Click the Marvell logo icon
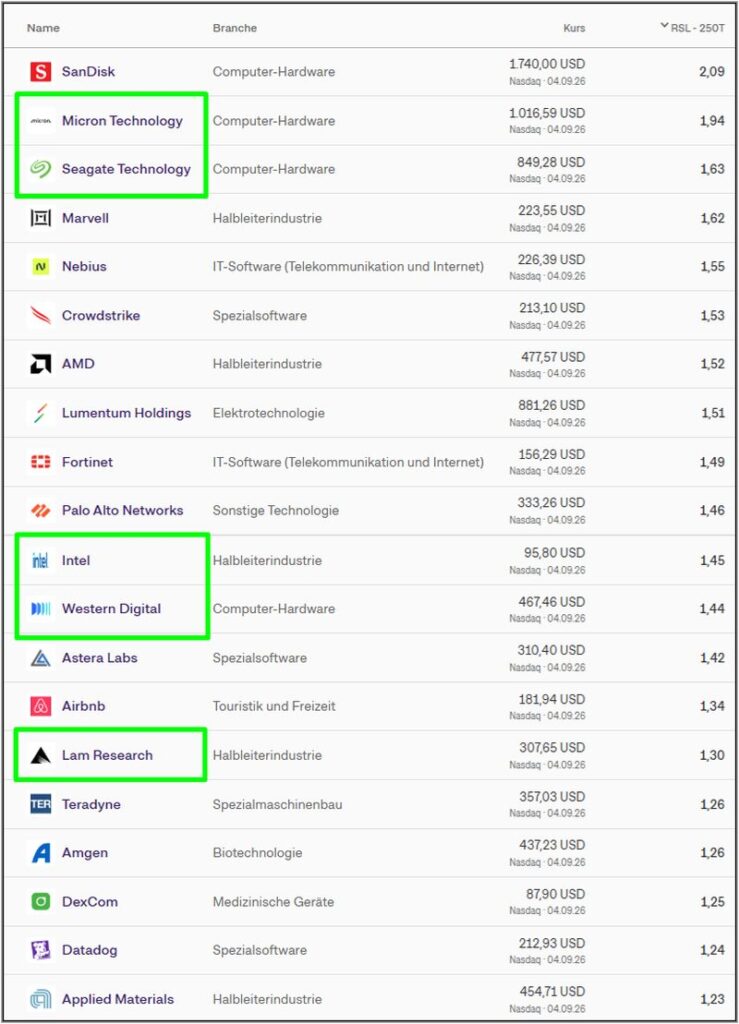The image size is (739, 1024). [40, 218]
